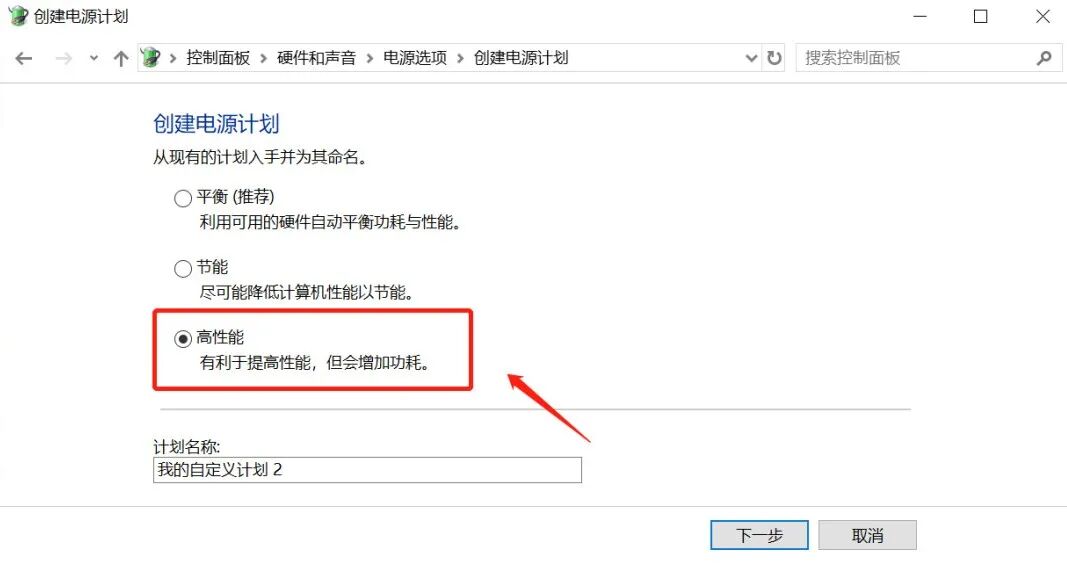Viewport: 1067px width, 586px height.
Task: Refresh the control panel page
Action: pos(774,58)
